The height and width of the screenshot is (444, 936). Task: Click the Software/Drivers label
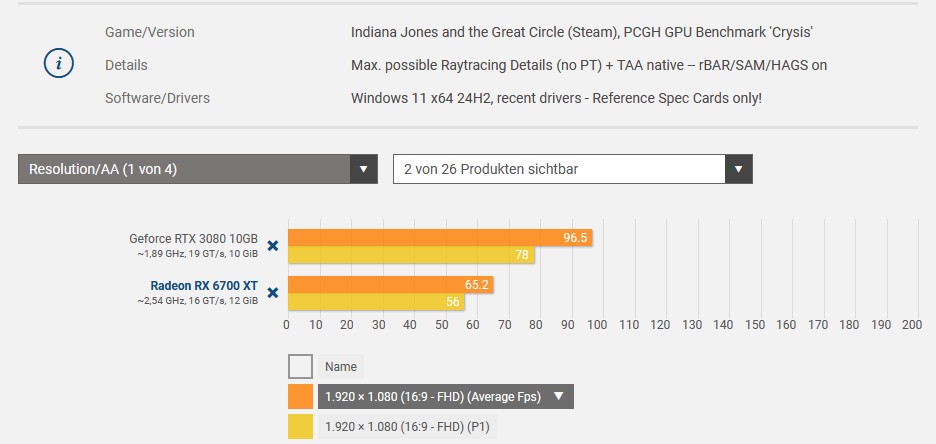pyautogui.click(x=158, y=98)
